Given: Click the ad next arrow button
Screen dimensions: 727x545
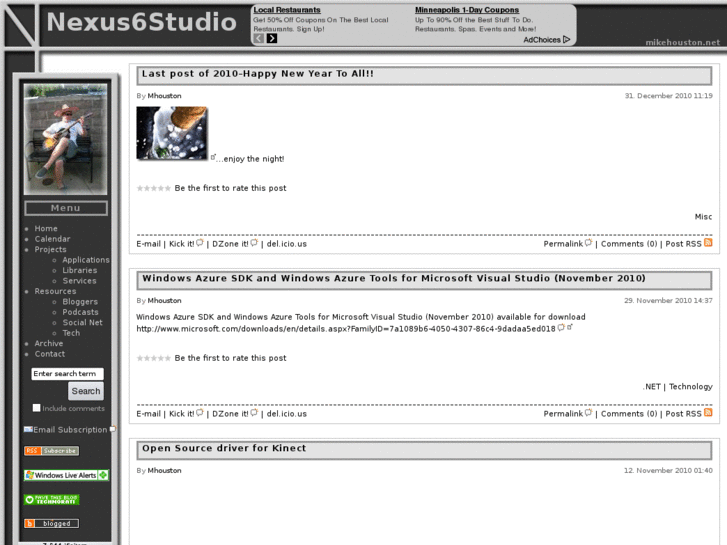Looking at the screenshot, I should click(272, 38).
